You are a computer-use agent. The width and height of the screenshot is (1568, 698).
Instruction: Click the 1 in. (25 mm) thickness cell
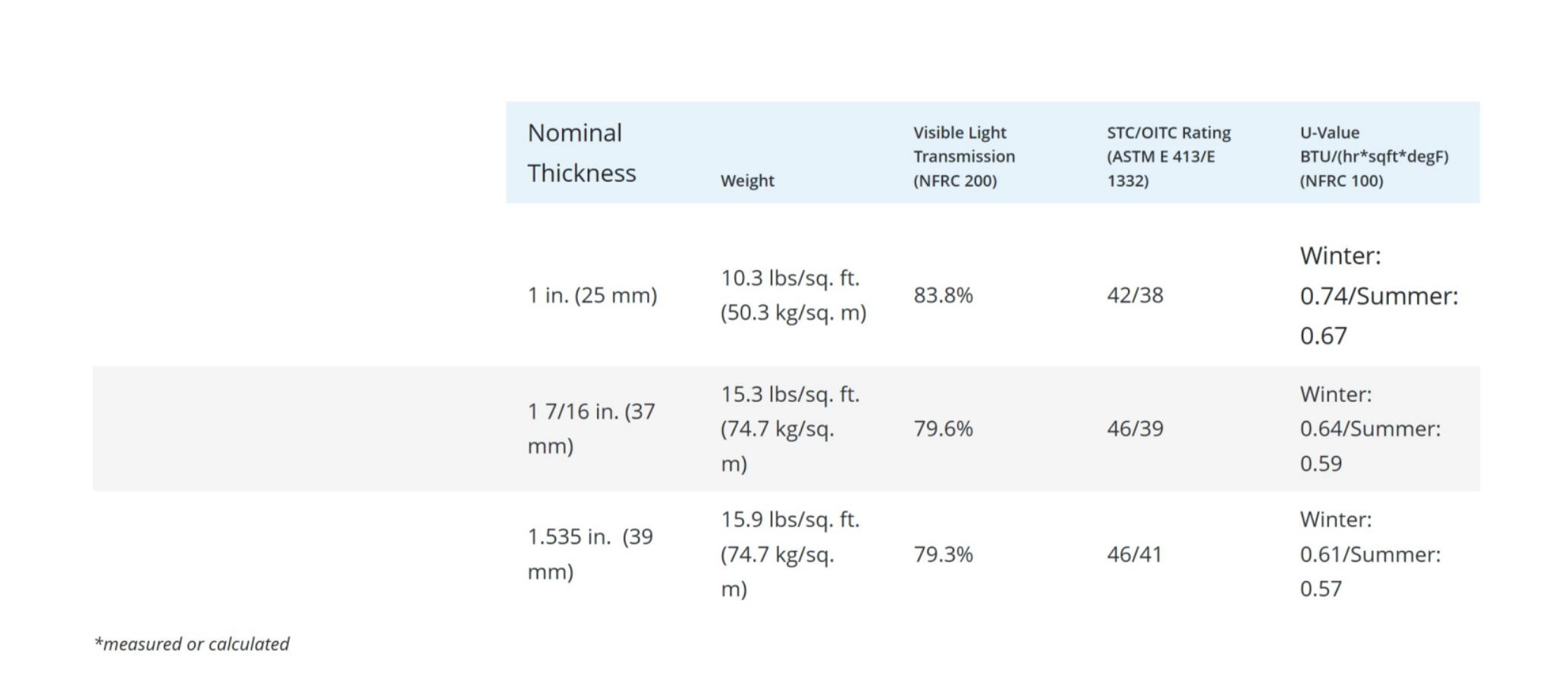click(x=592, y=295)
